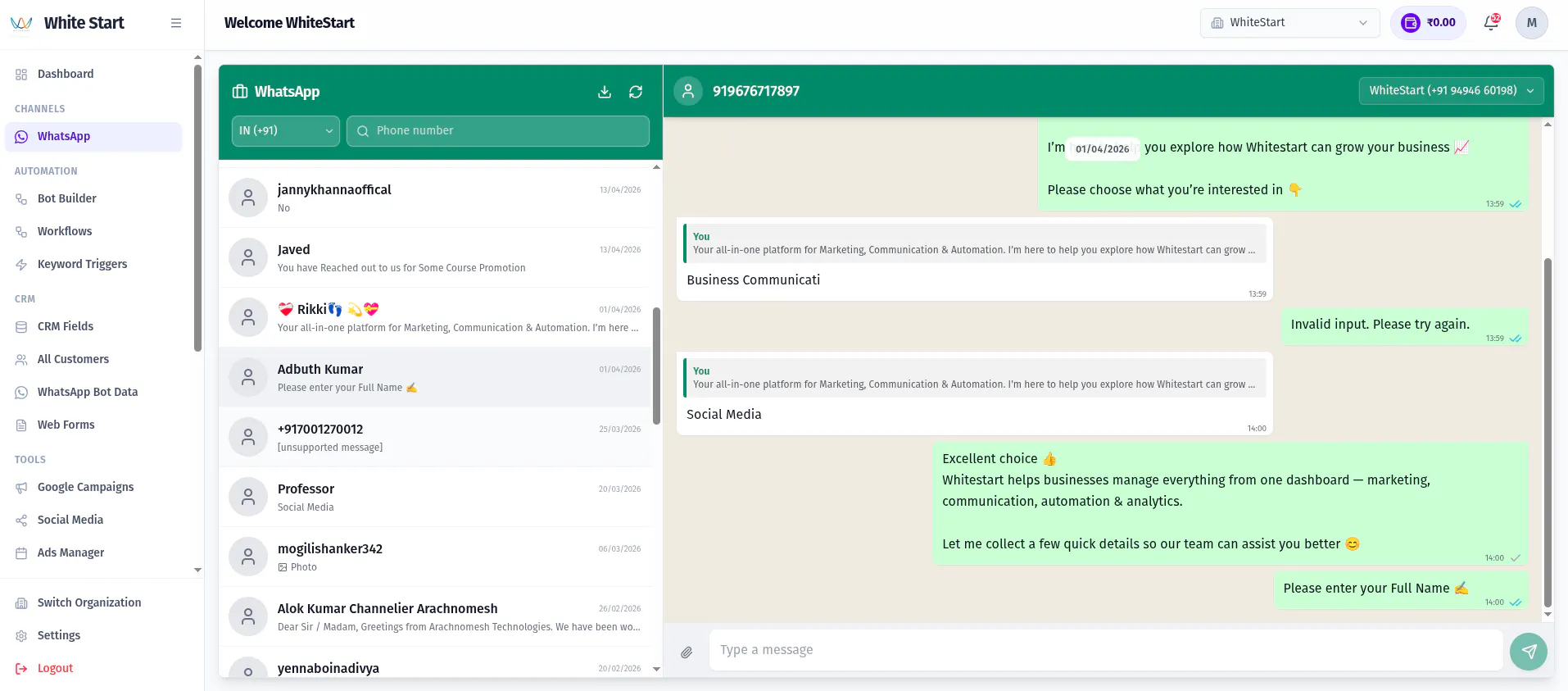The image size is (1568, 691).
Task: Open Social Media tool in sidebar
Action: coord(93,520)
